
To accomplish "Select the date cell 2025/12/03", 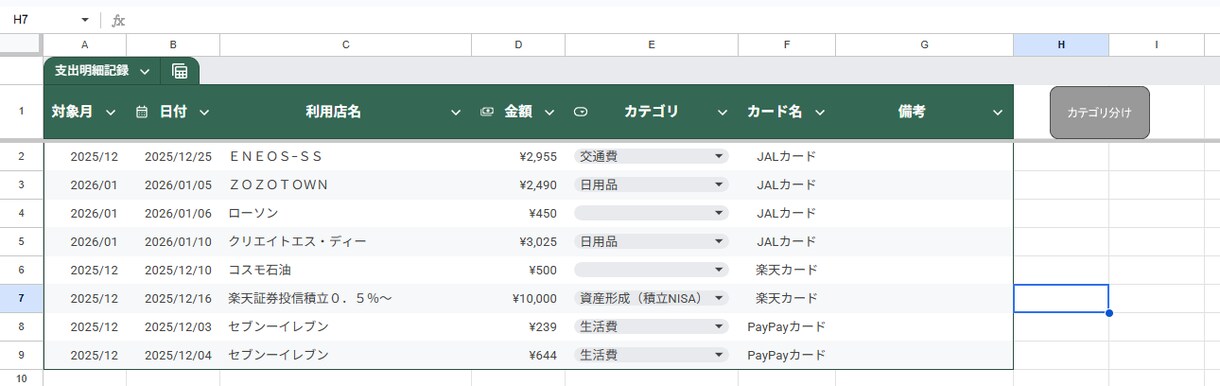I will tap(173, 326).
